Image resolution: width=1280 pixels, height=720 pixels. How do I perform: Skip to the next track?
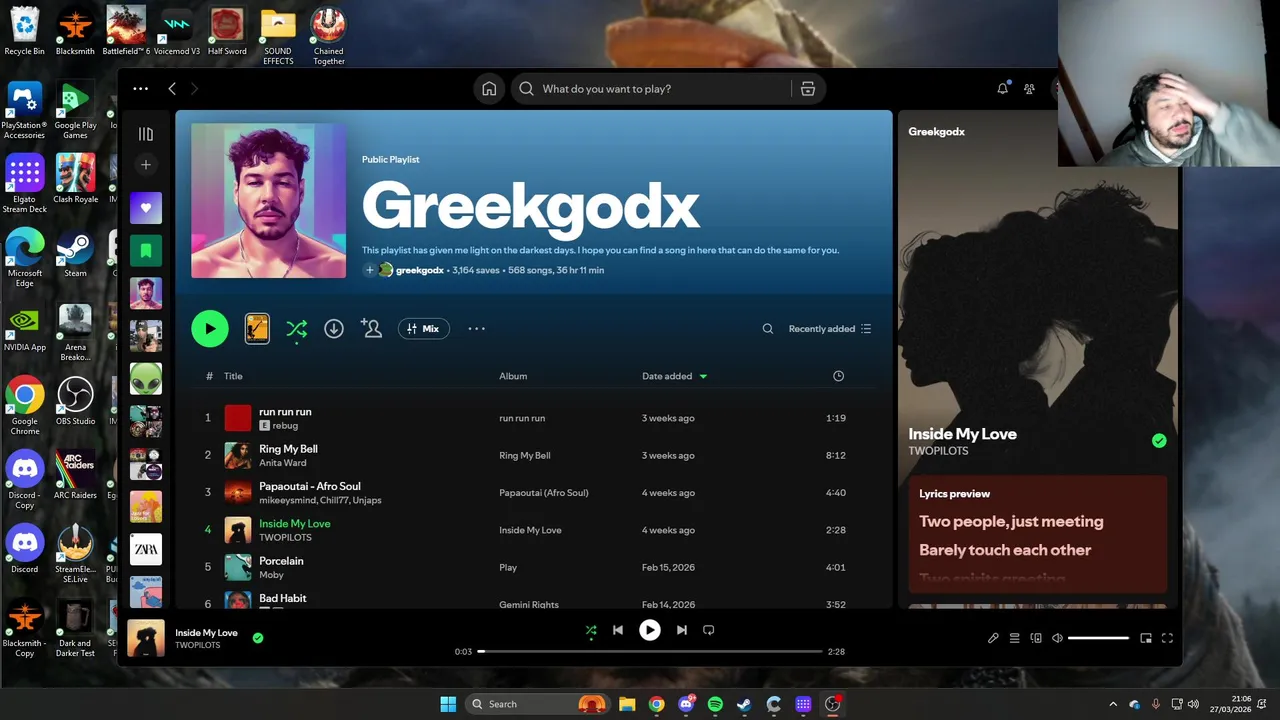682,630
